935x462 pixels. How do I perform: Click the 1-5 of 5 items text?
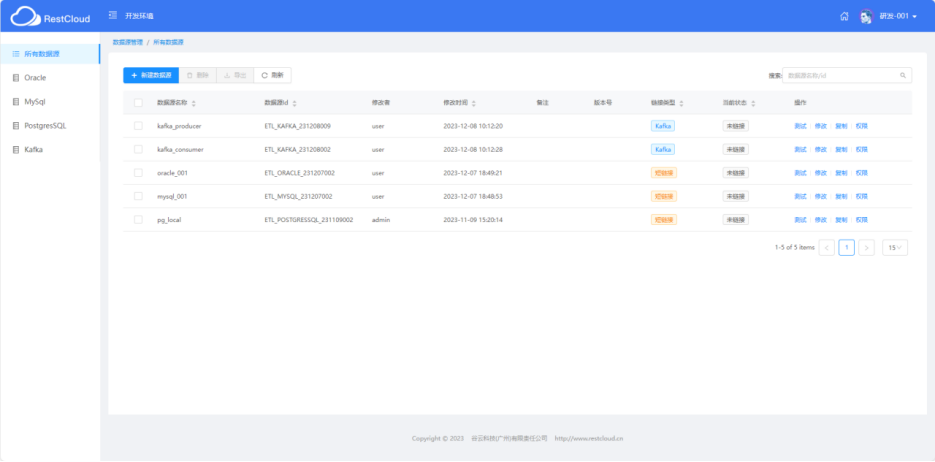click(794, 247)
